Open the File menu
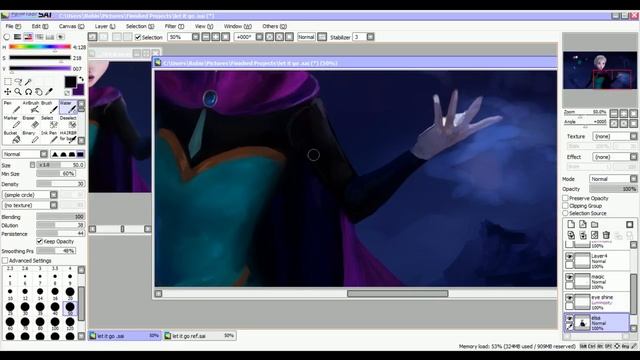This screenshot has height=360, width=640. pos(13,26)
